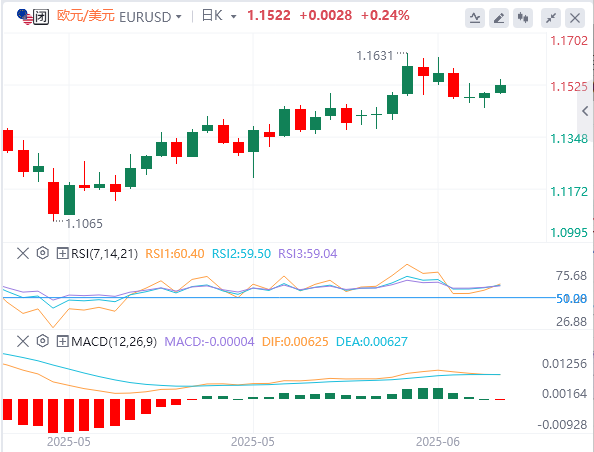594x452 pixels.
Task: Click the collapse fullscreen arrows icon
Action: click(x=551, y=17)
